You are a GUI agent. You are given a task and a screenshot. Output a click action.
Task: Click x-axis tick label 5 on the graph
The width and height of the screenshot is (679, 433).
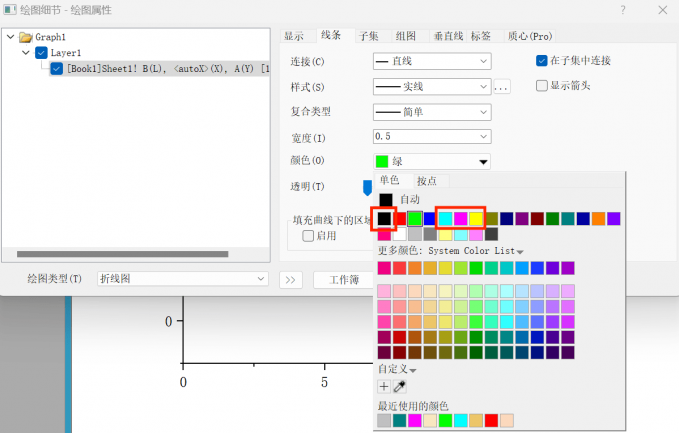pyautogui.click(x=324, y=382)
